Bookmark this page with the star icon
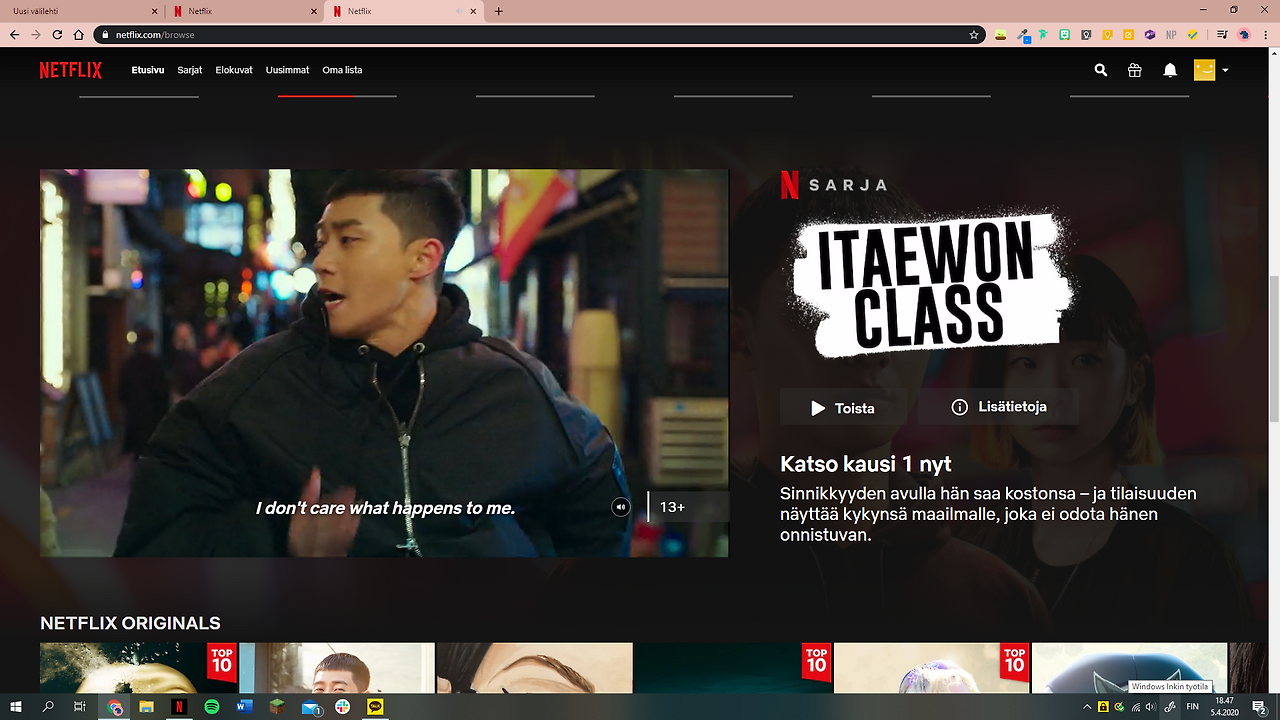Image resolution: width=1280 pixels, height=720 pixels. [x=974, y=35]
